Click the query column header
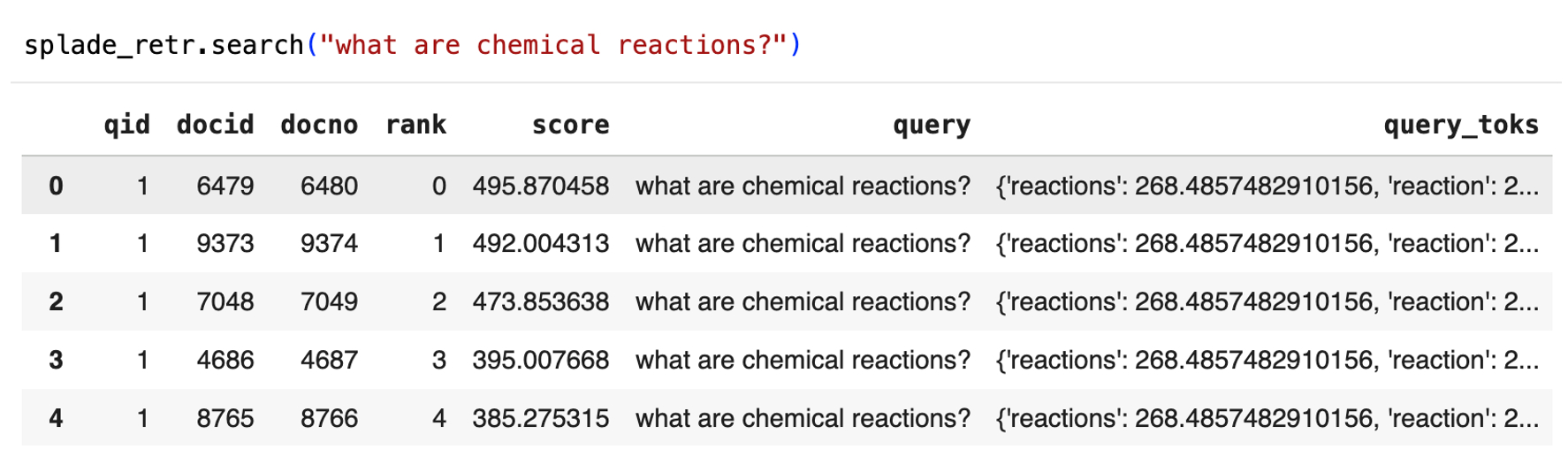Image resolution: width=1568 pixels, height=472 pixels. (x=931, y=126)
